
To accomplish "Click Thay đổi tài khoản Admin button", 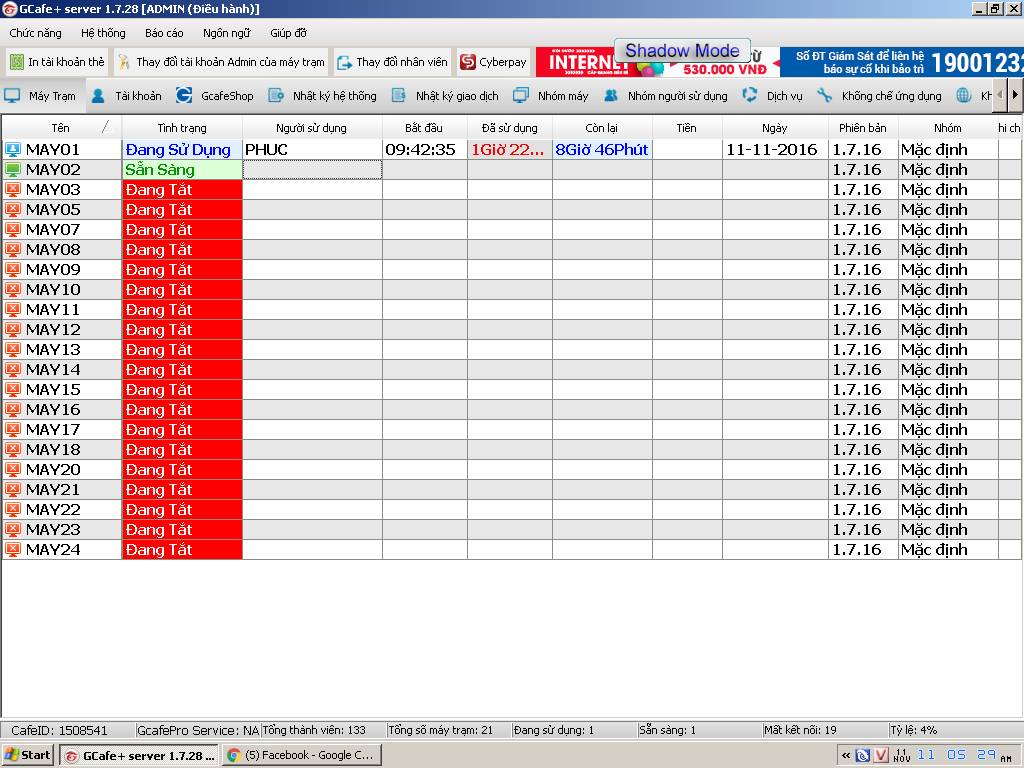I will click(x=221, y=62).
